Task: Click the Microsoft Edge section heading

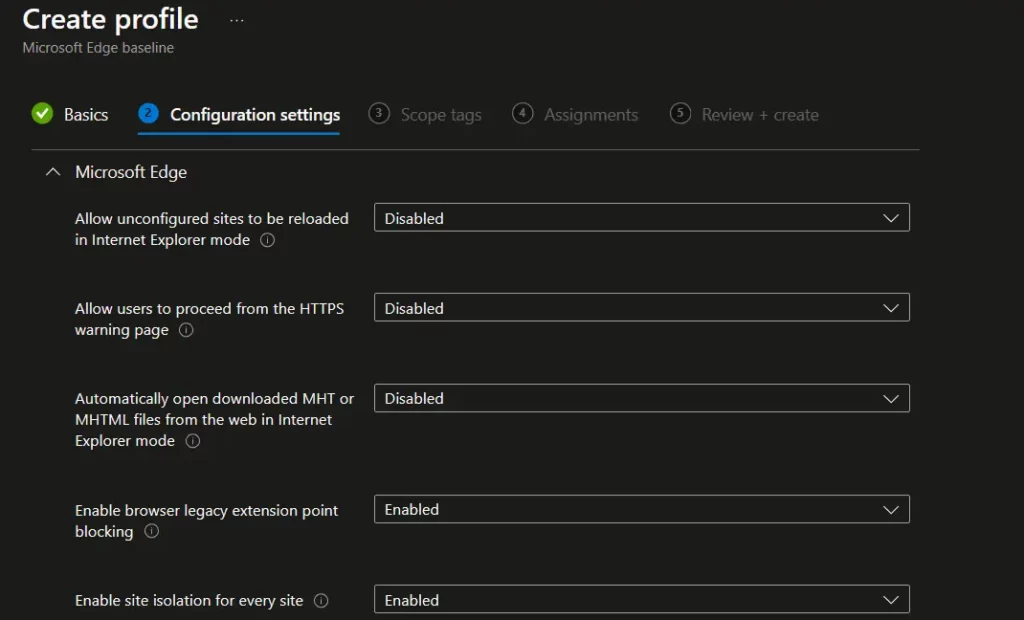Action: pos(131,172)
